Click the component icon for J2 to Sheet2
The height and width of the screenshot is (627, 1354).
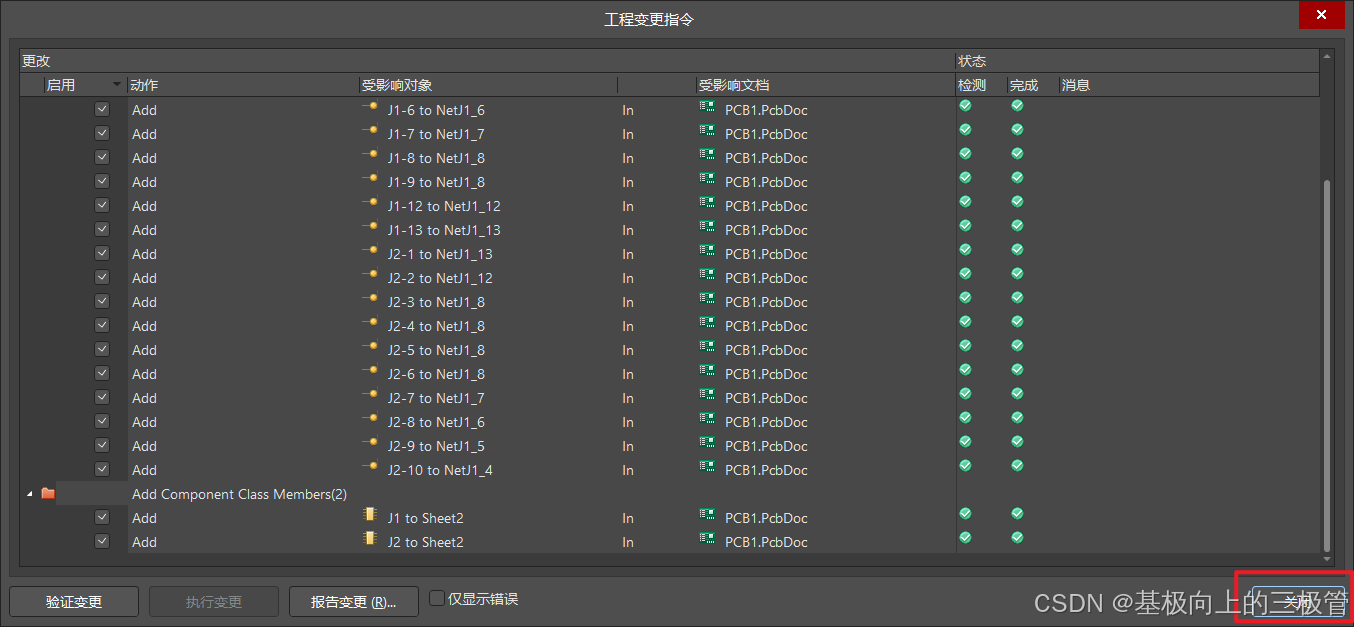tap(370, 539)
